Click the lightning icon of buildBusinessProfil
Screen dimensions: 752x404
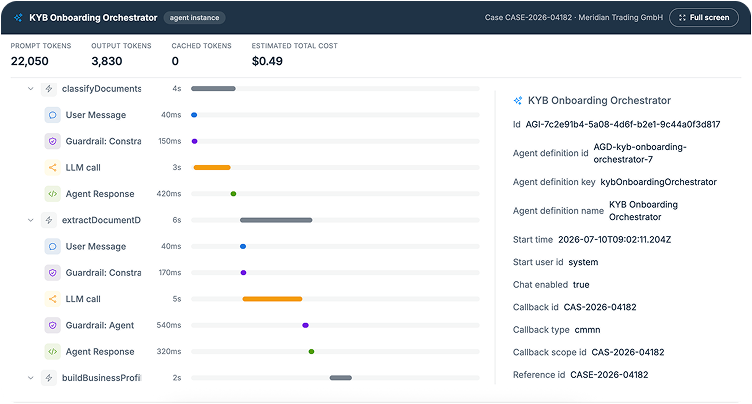tap(49, 378)
